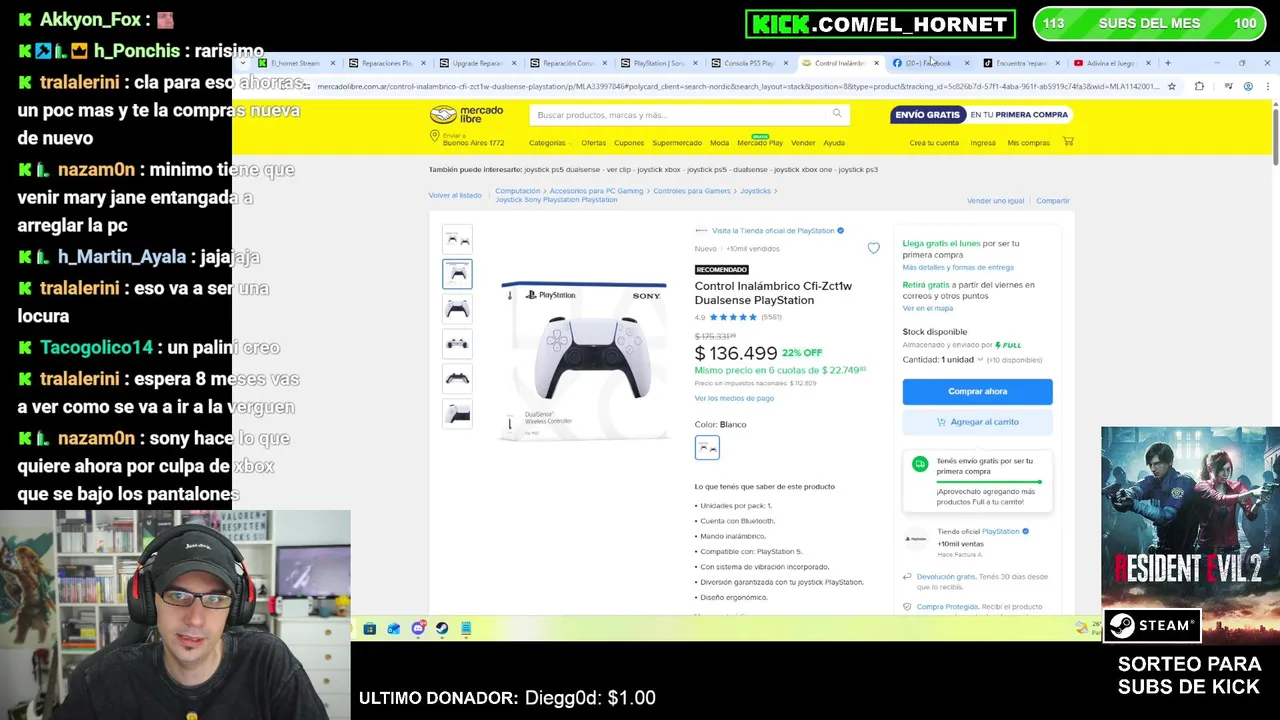Close the El_hornet Stream browser tab
The height and width of the screenshot is (720, 1280).
[x=334, y=63]
